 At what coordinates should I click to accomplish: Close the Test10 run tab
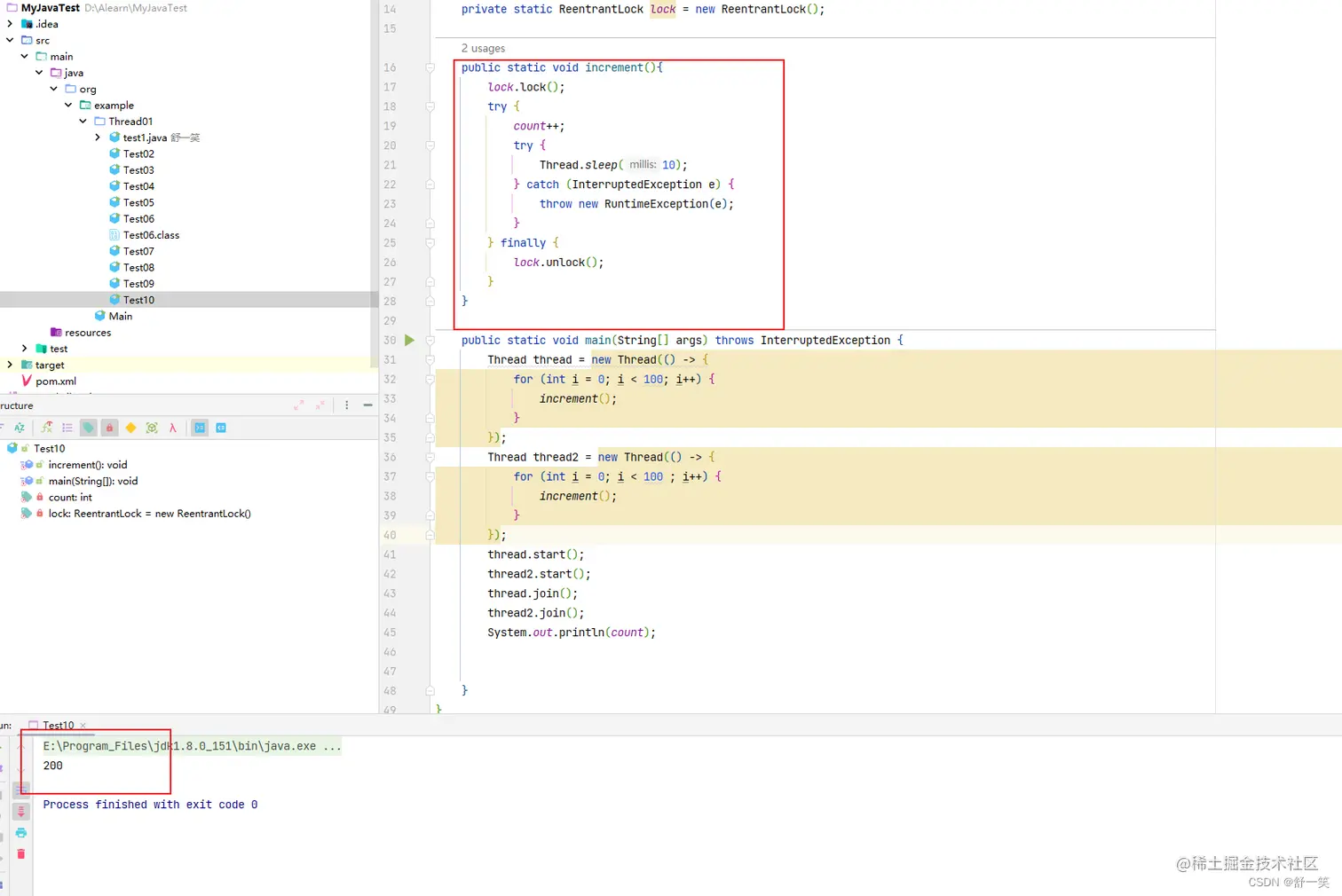[83, 726]
